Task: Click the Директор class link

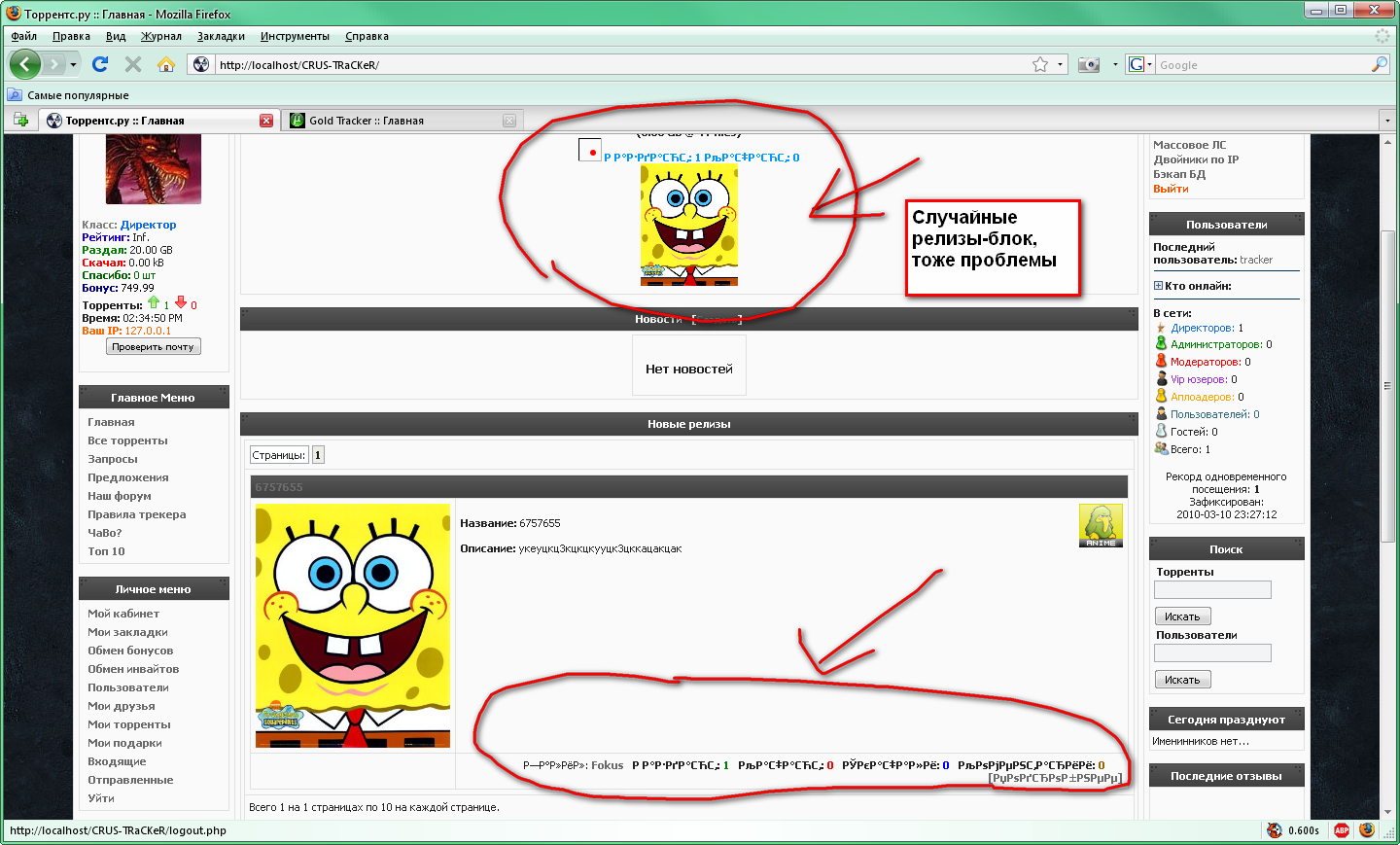Action: coord(148,225)
